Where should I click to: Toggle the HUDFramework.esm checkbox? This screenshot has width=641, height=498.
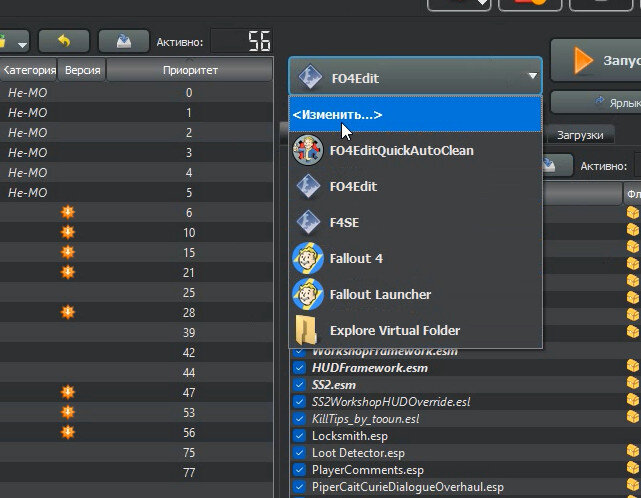coord(299,368)
